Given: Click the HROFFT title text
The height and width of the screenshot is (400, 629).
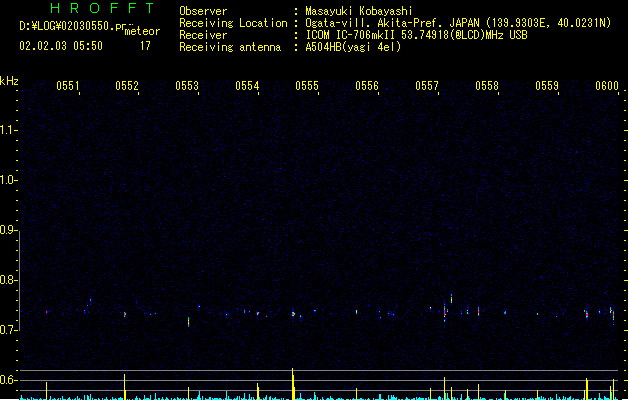Looking at the screenshot, I should point(103,8).
